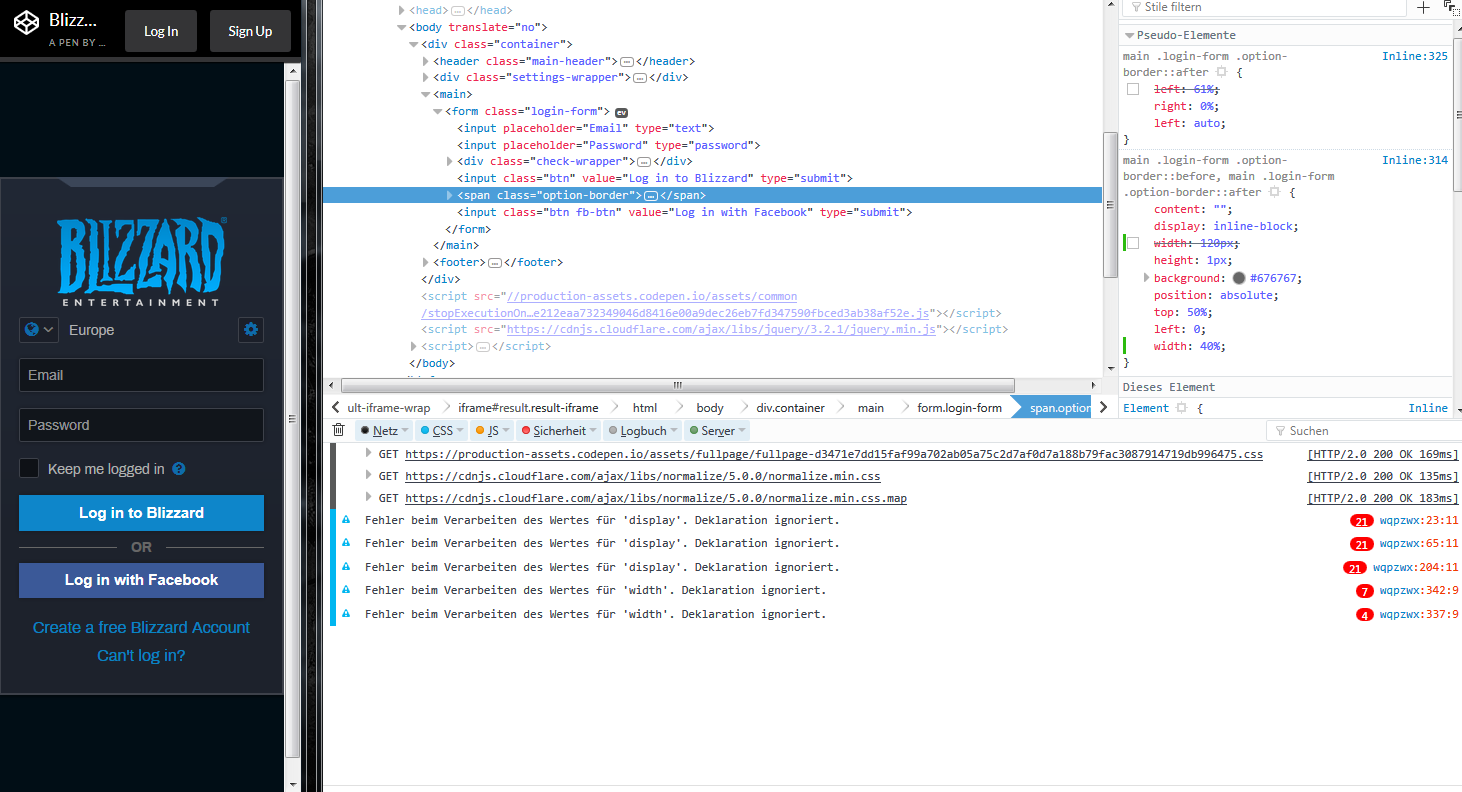
Task: Click the ellipsis badge inside option-border span
Action: [651, 195]
